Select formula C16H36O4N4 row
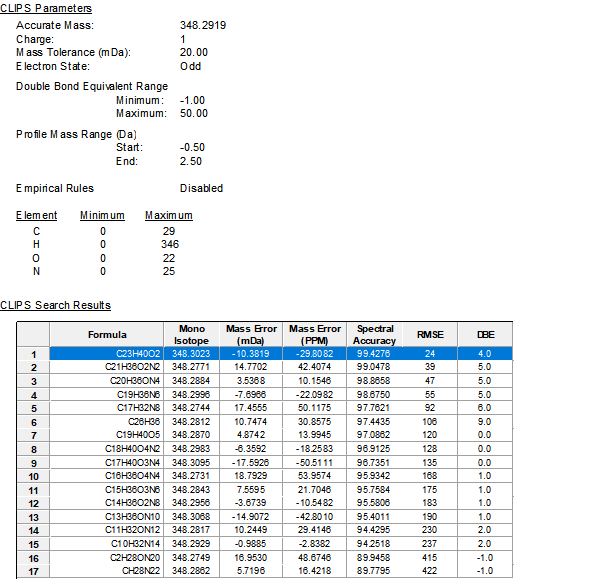This screenshot has height=580, width=600. 281,476
